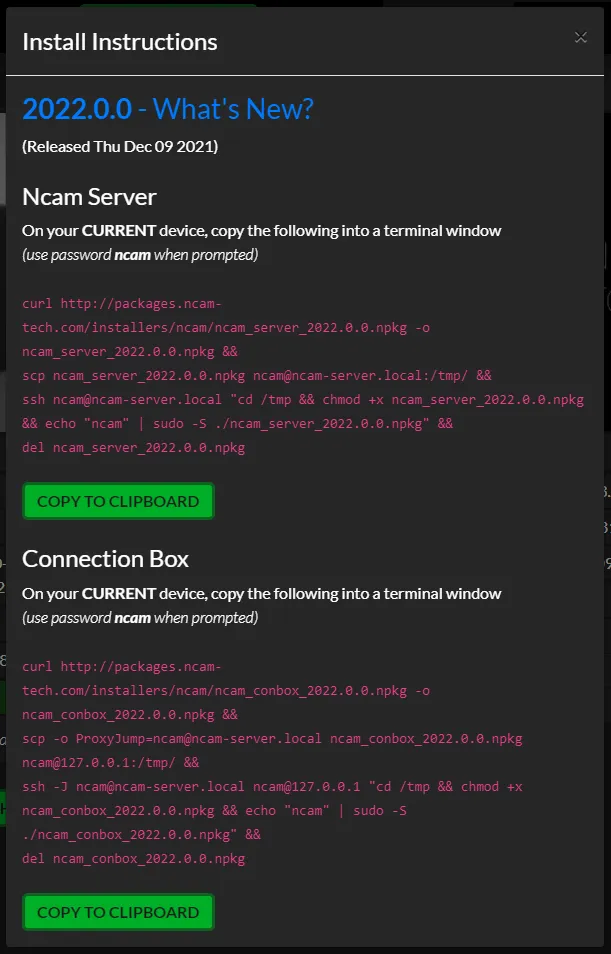Copy Connection Box commands to clipboard

pyautogui.click(x=118, y=912)
